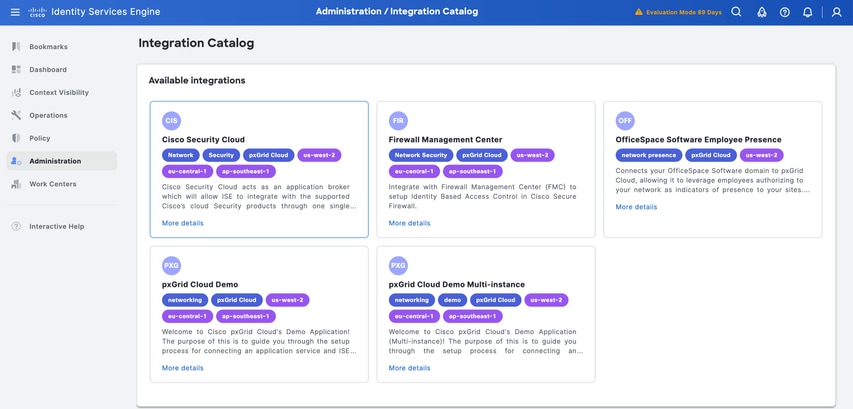Open the notifications bell

click(x=807, y=12)
